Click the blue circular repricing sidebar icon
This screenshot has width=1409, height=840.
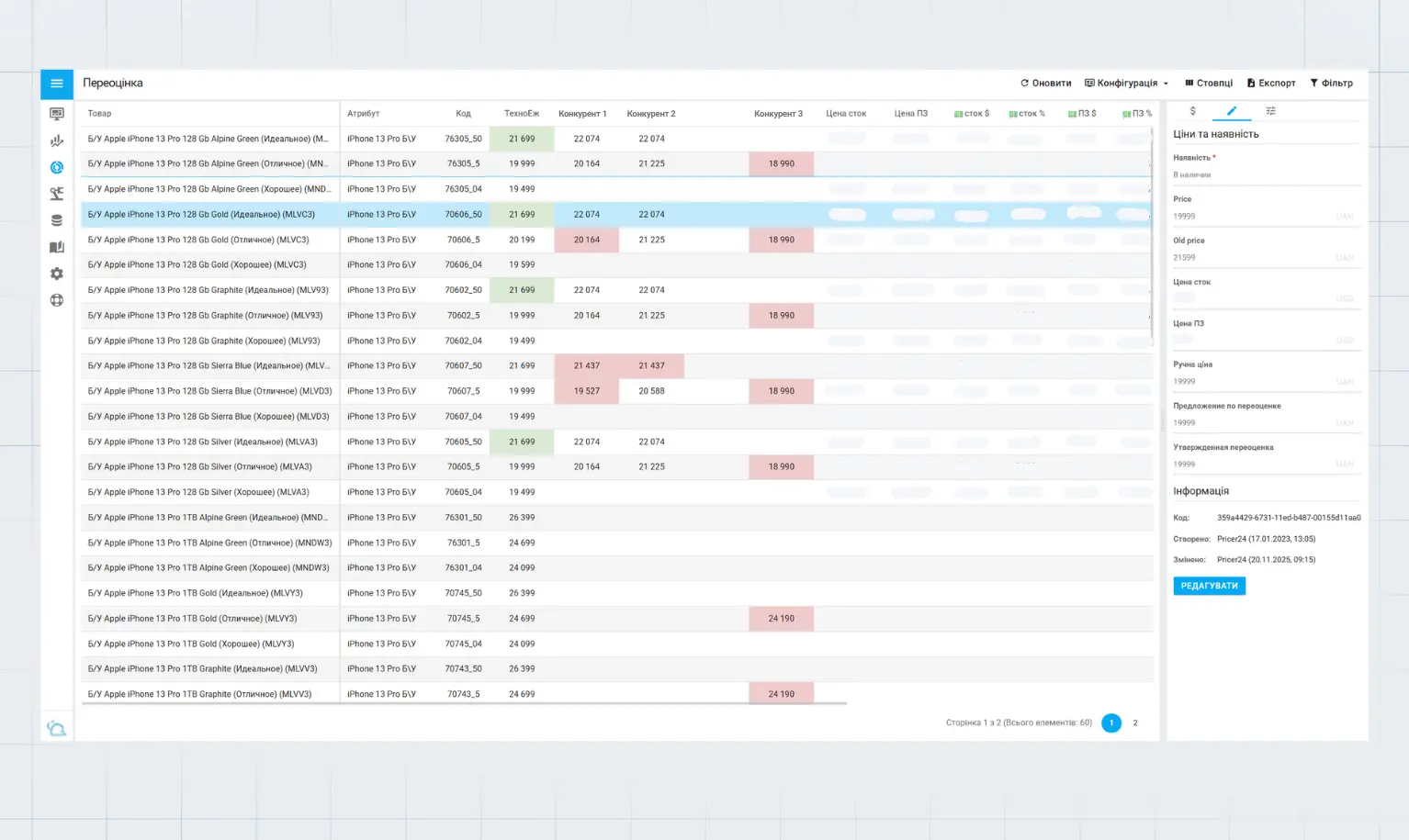(x=57, y=168)
